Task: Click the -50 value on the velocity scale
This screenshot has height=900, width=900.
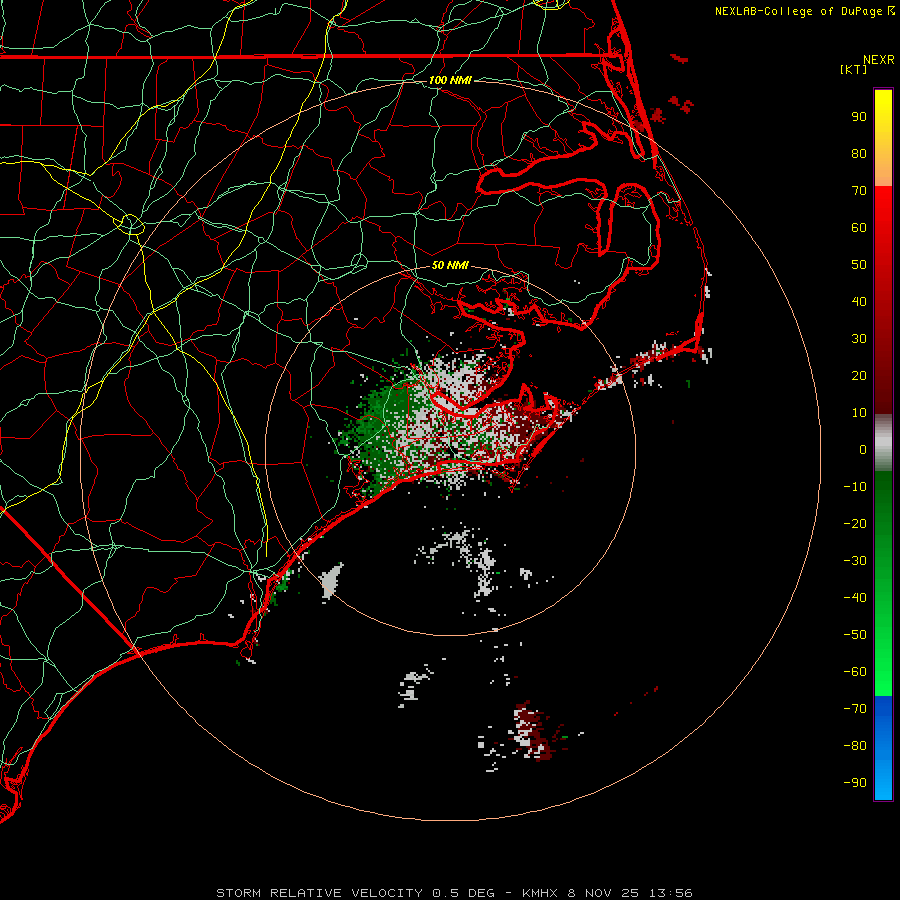Action: click(x=855, y=635)
